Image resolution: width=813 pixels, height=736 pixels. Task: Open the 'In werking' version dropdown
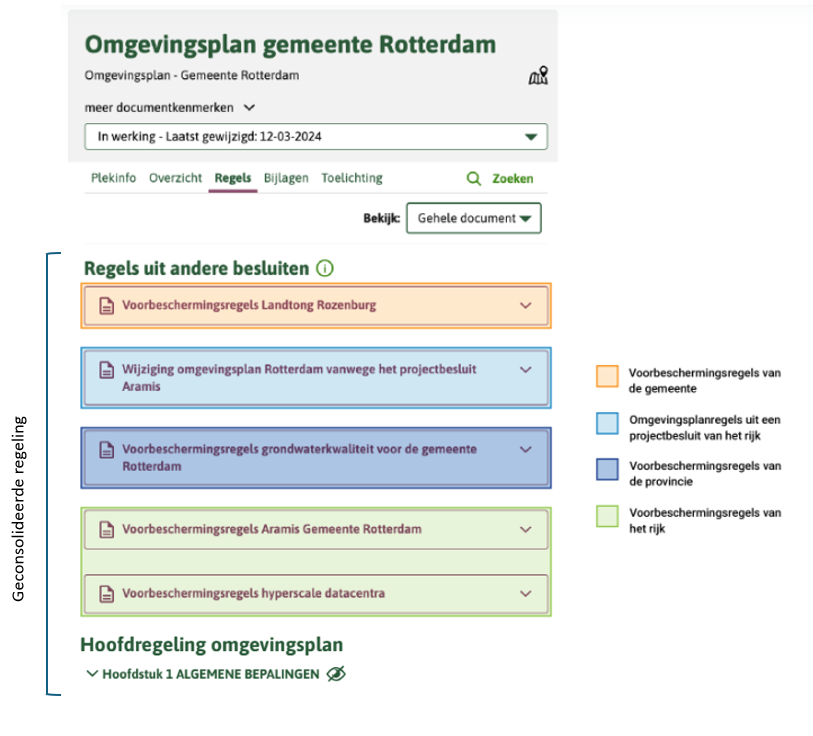[x=530, y=137]
